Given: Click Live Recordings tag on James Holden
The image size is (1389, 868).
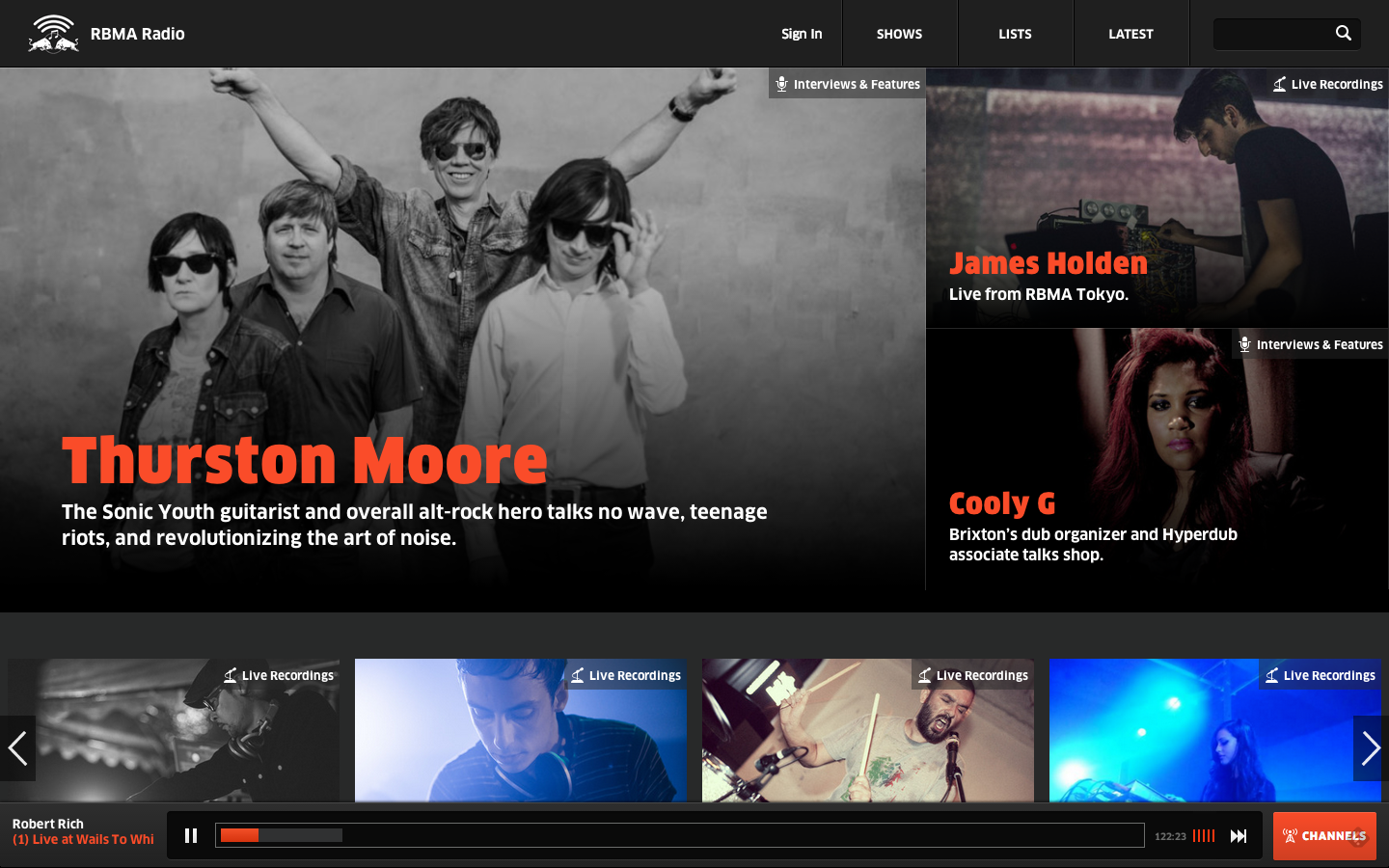Looking at the screenshot, I should (x=1327, y=84).
